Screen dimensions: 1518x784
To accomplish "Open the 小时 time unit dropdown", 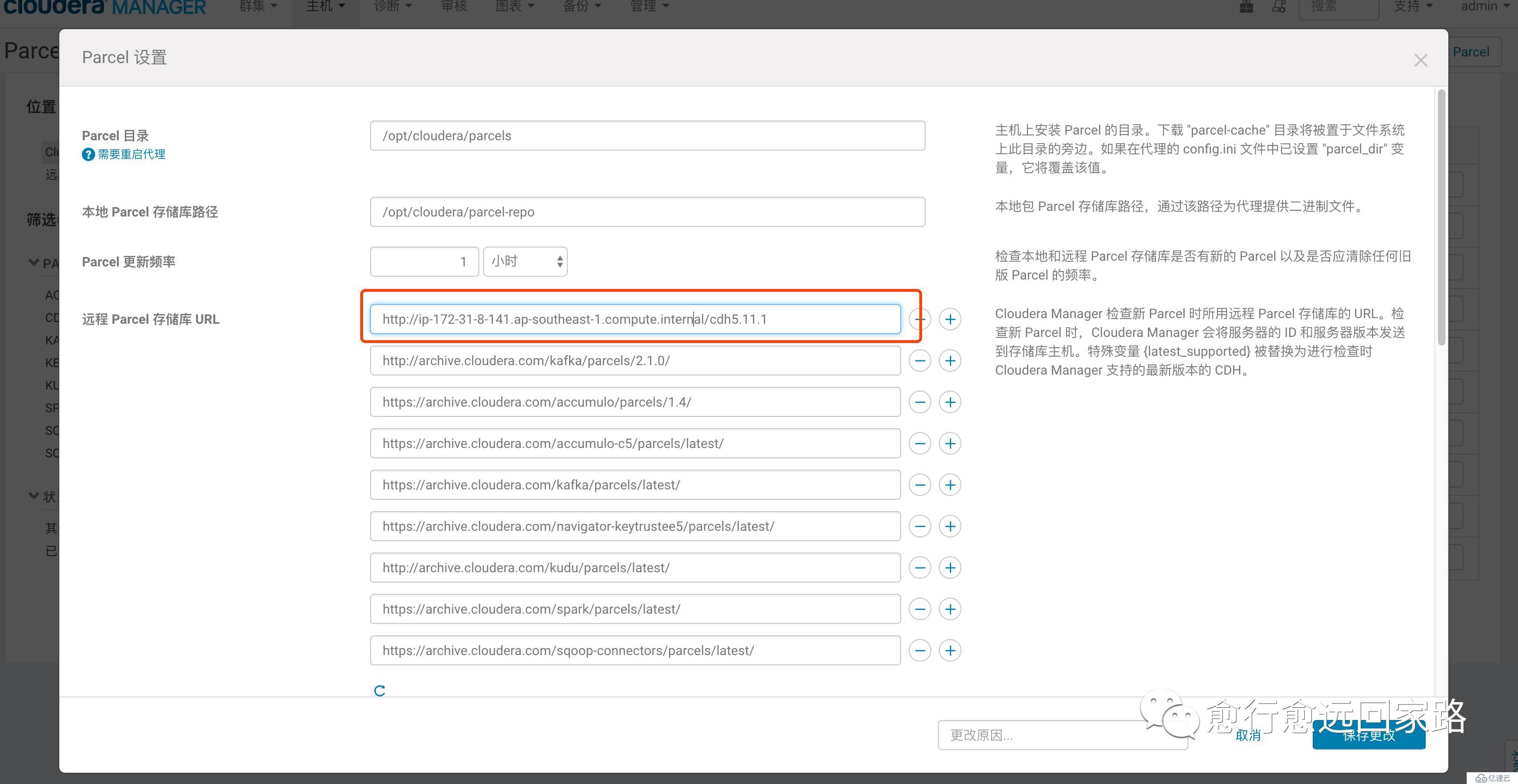I will click(x=525, y=262).
